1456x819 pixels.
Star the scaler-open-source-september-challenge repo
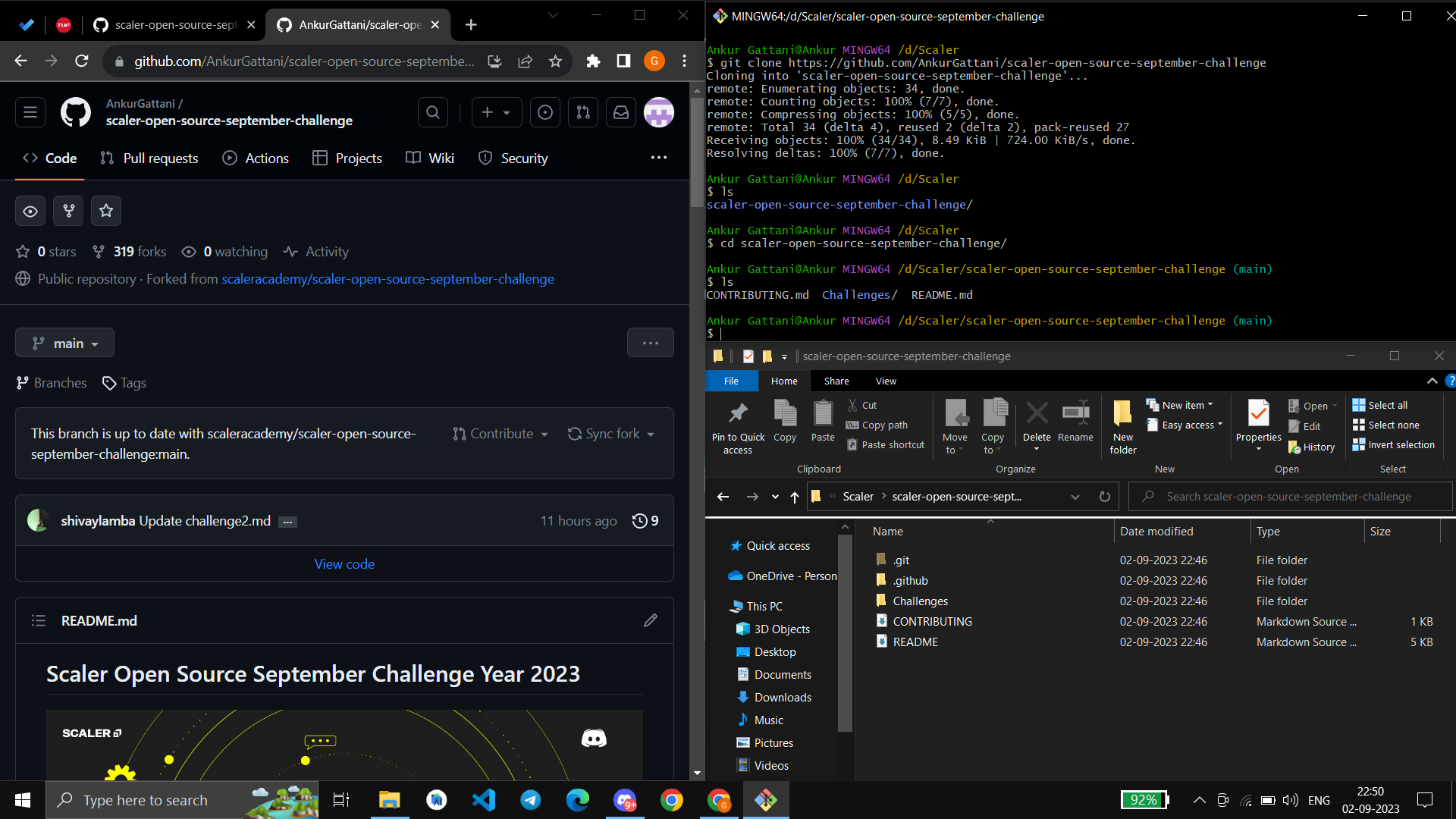pyautogui.click(x=106, y=211)
